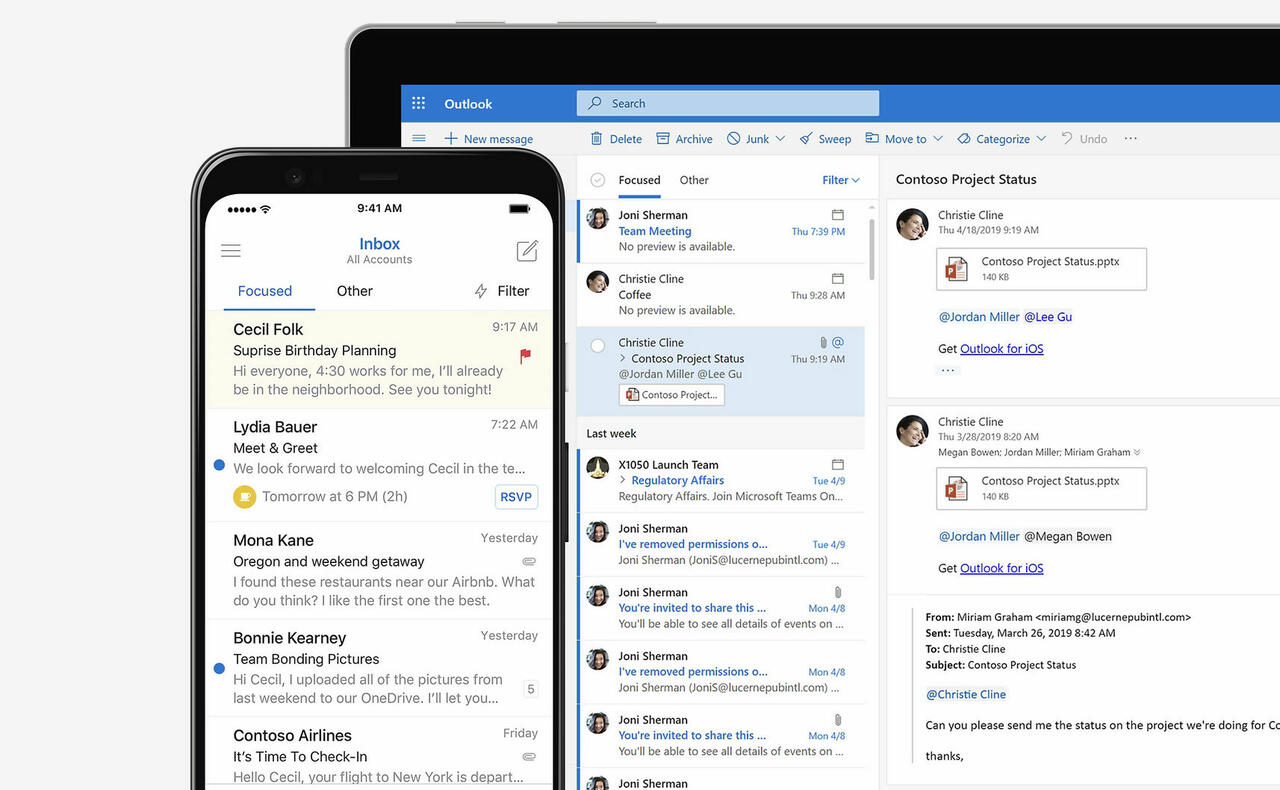This screenshot has width=1280, height=790.
Task: Open the Contoso Project... attachment chip in message list
Action: 671,395
